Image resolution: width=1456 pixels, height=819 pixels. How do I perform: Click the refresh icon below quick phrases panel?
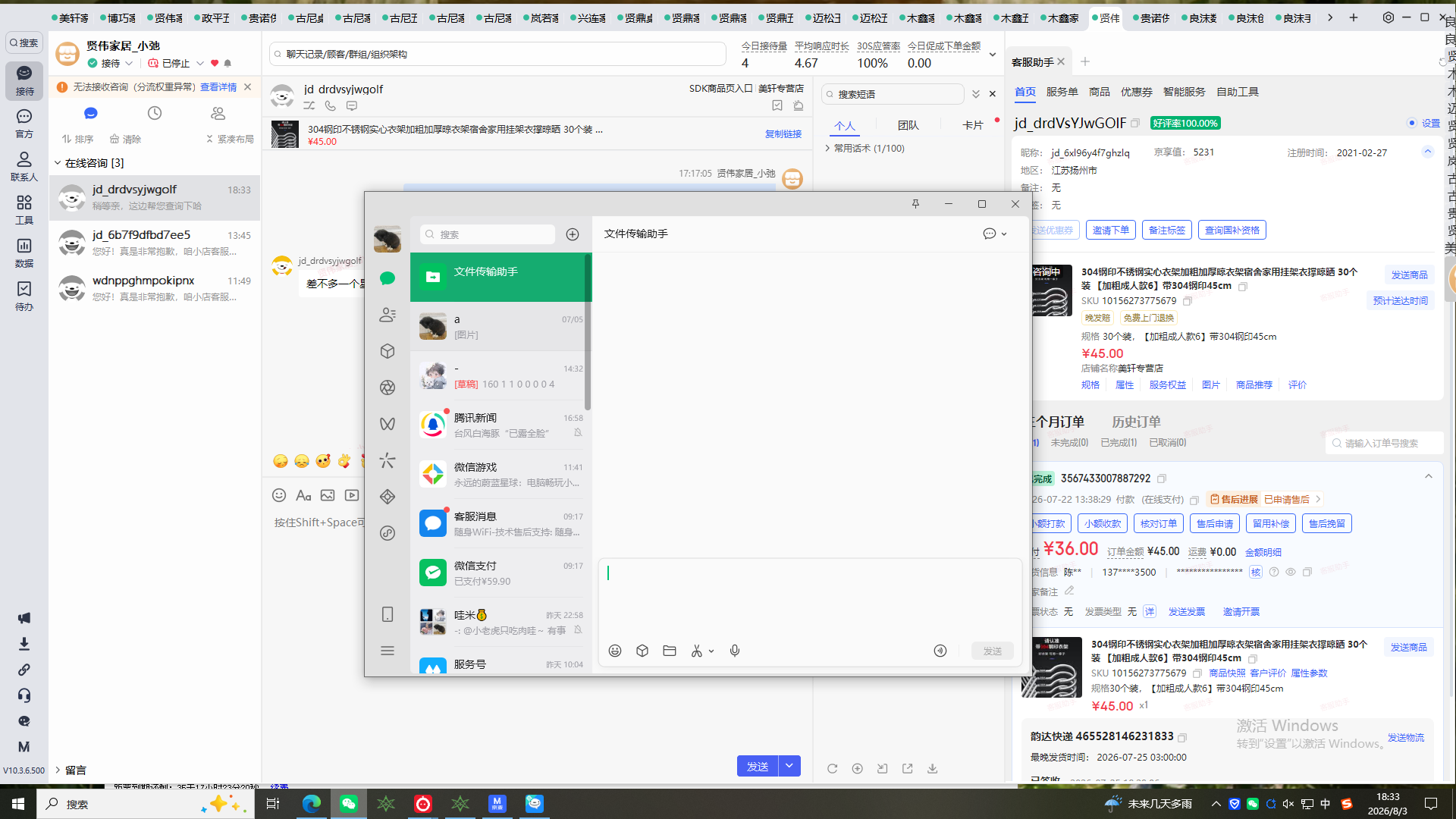833,768
